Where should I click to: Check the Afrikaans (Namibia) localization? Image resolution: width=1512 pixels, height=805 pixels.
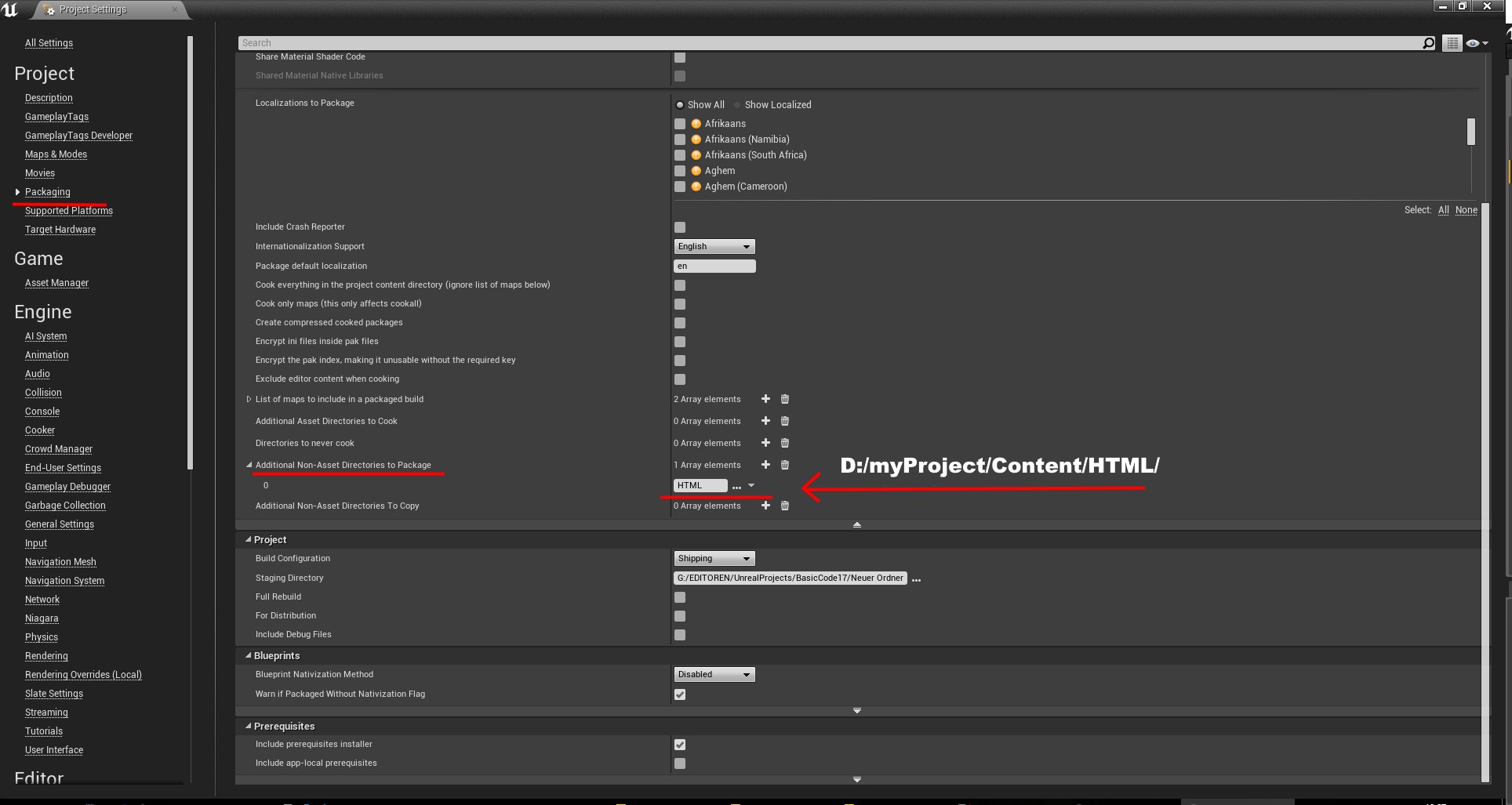point(680,140)
